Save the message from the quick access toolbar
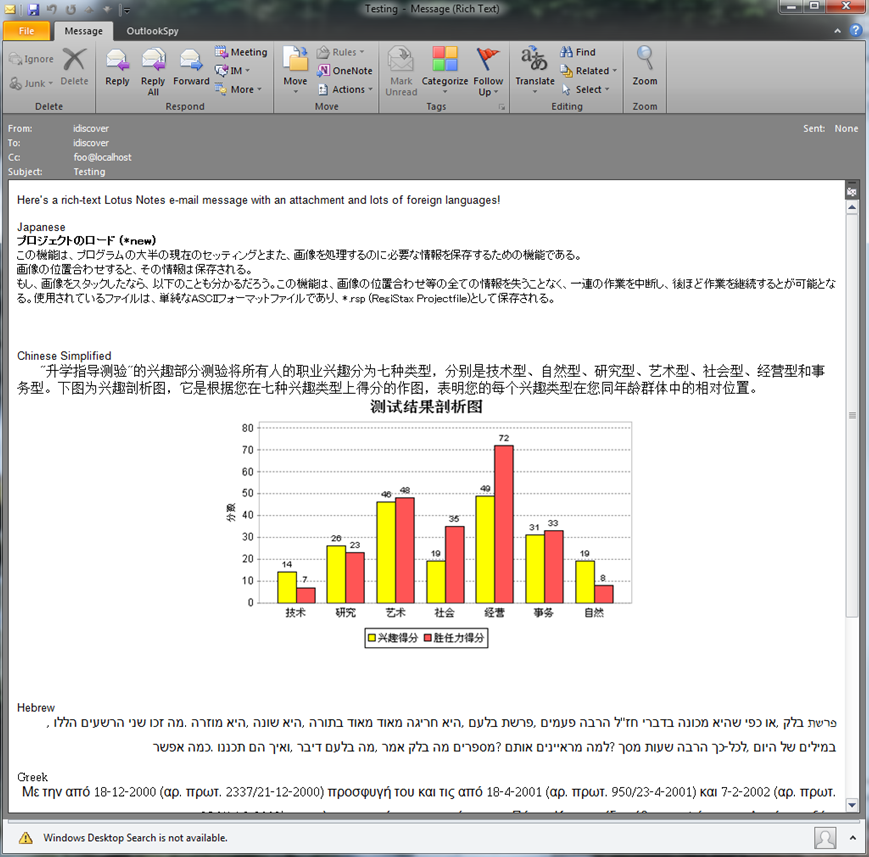 click(x=33, y=9)
